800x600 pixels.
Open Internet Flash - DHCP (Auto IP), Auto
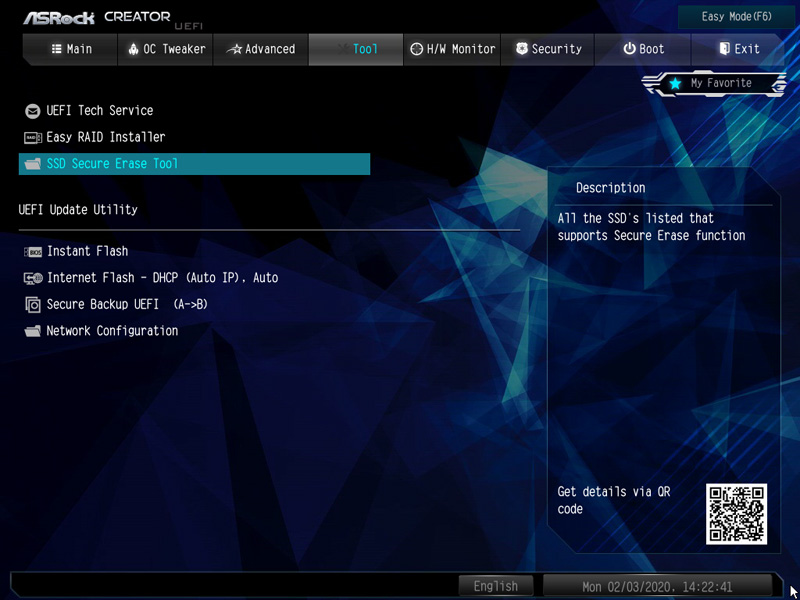coord(162,278)
